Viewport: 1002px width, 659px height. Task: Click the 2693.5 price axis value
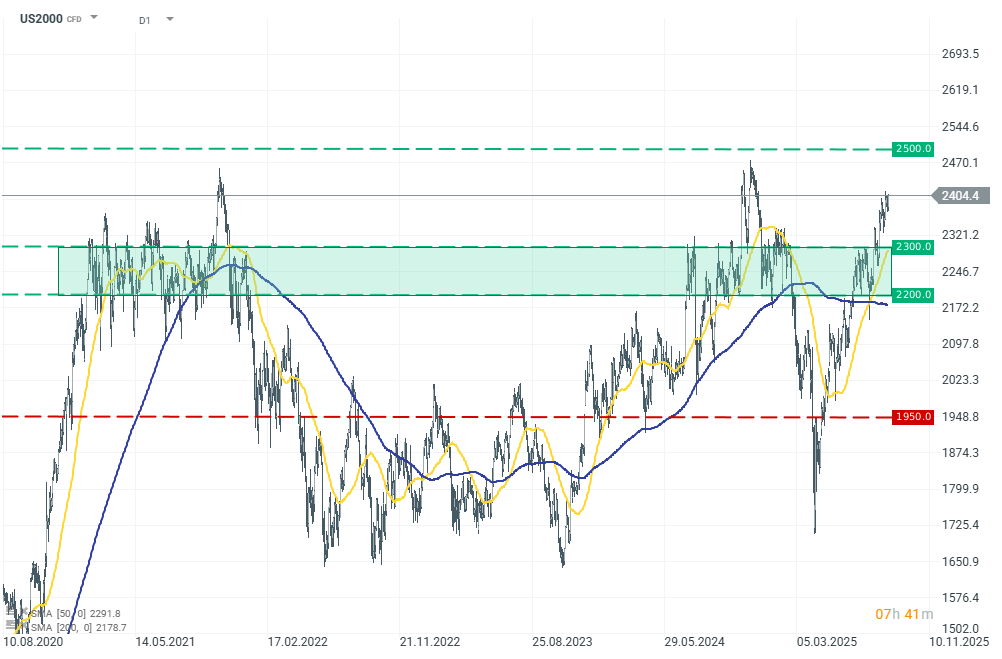[960, 54]
